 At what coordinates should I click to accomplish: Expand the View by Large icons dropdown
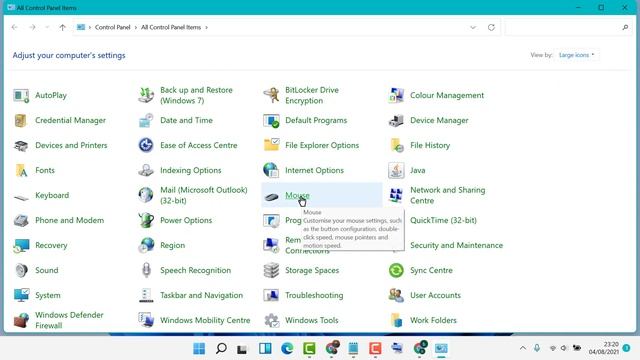(576, 55)
